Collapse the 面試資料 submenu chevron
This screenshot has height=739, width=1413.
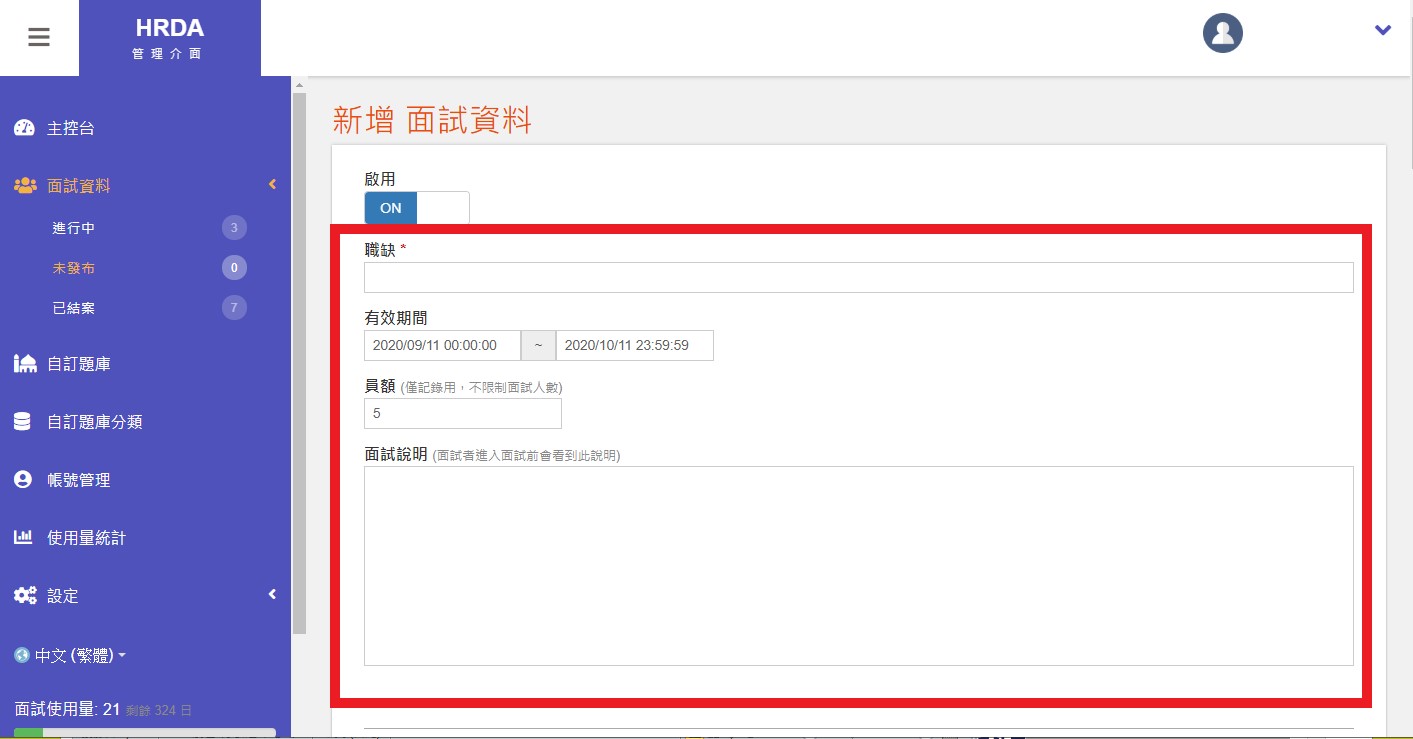click(272, 184)
